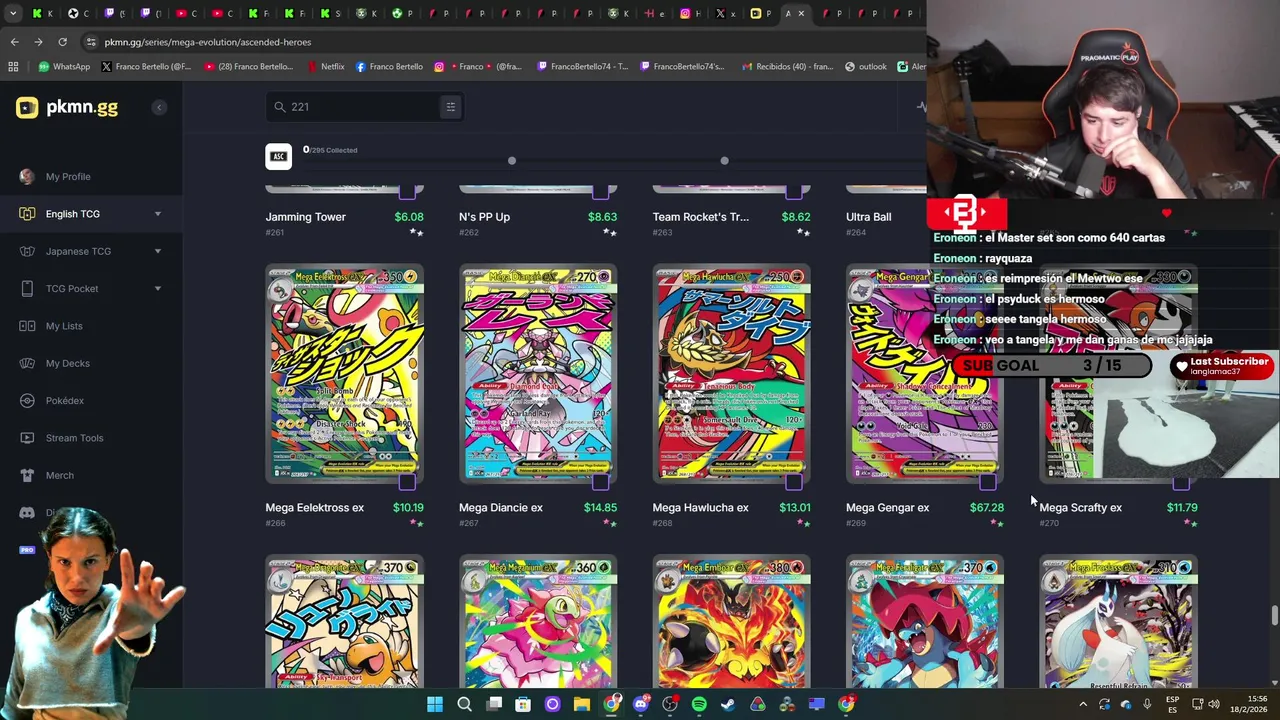Click the Stream Tools icon

pyautogui.click(x=27, y=438)
